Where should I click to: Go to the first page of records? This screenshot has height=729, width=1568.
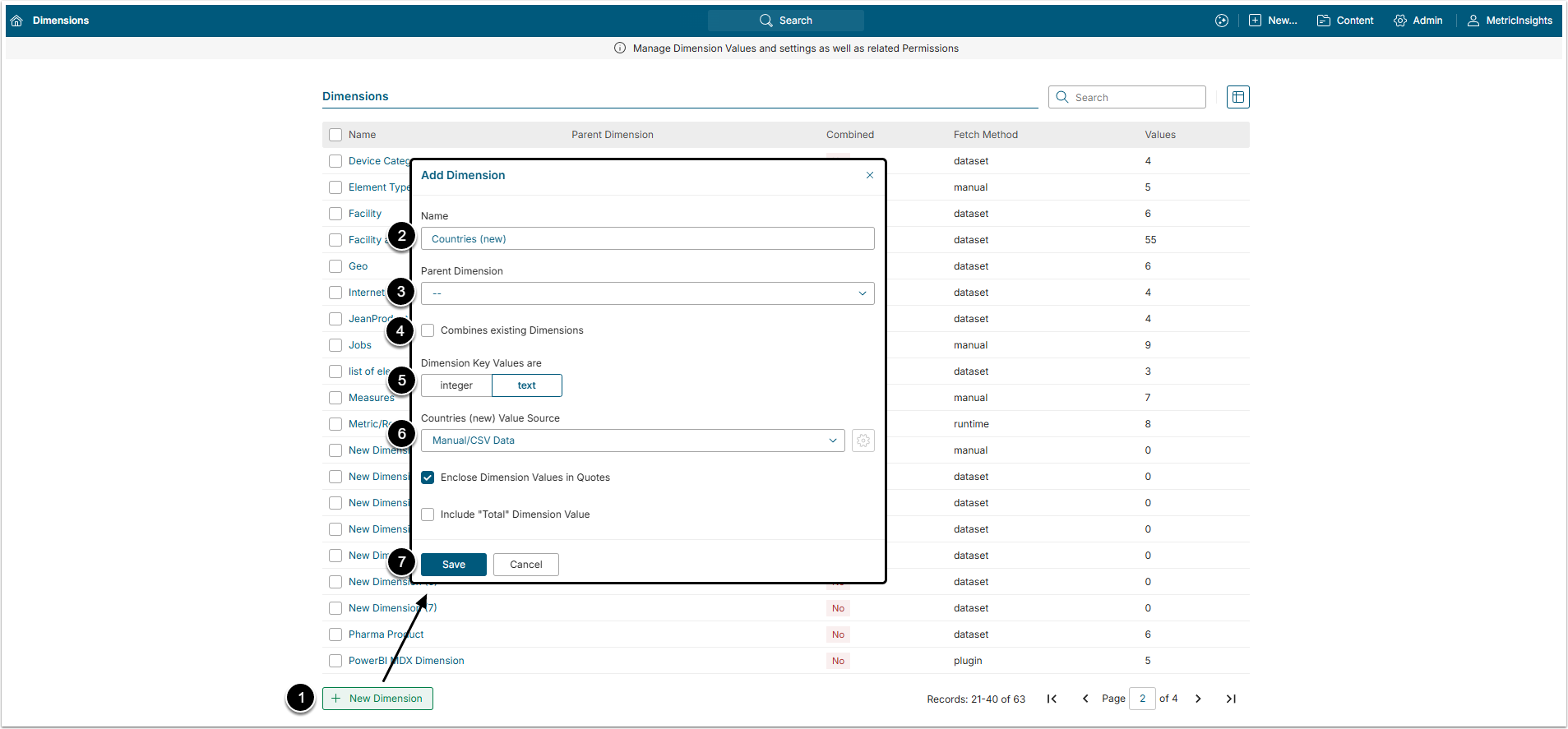tap(1052, 699)
